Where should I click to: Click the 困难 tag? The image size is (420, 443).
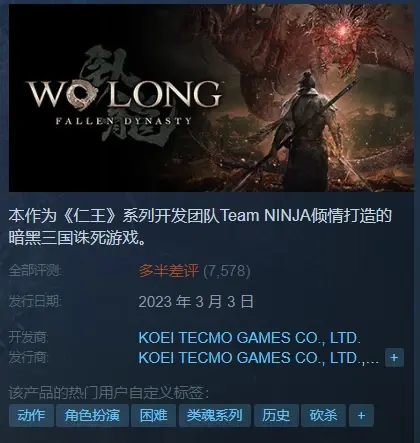(153, 415)
